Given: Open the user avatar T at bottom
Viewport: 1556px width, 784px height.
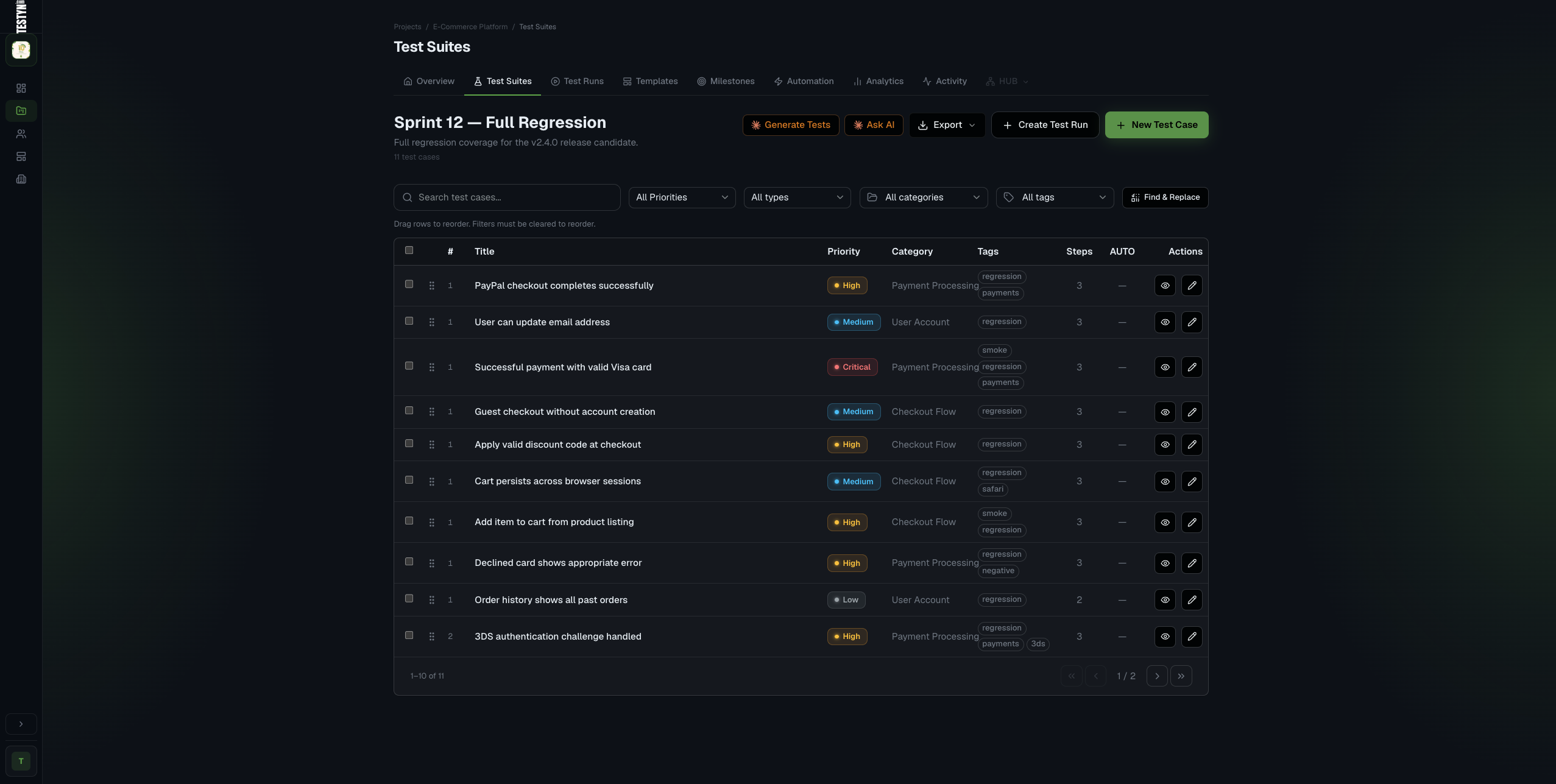Looking at the screenshot, I should (x=21, y=761).
